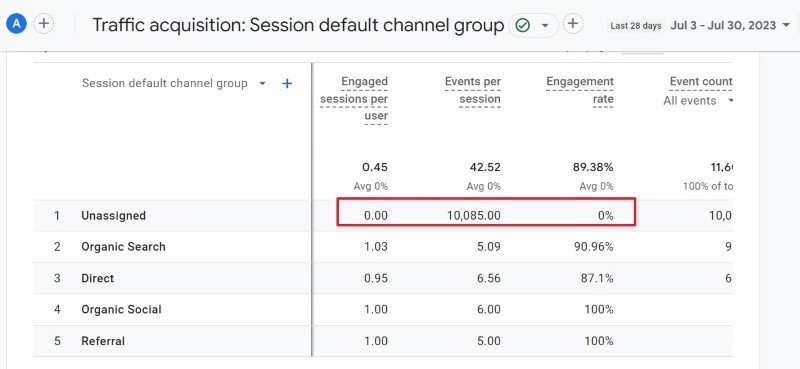The height and width of the screenshot is (369, 800).
Task: Open 'All events' dropdown under Event count
Action: pyautogui.click(x=698, y=101)
